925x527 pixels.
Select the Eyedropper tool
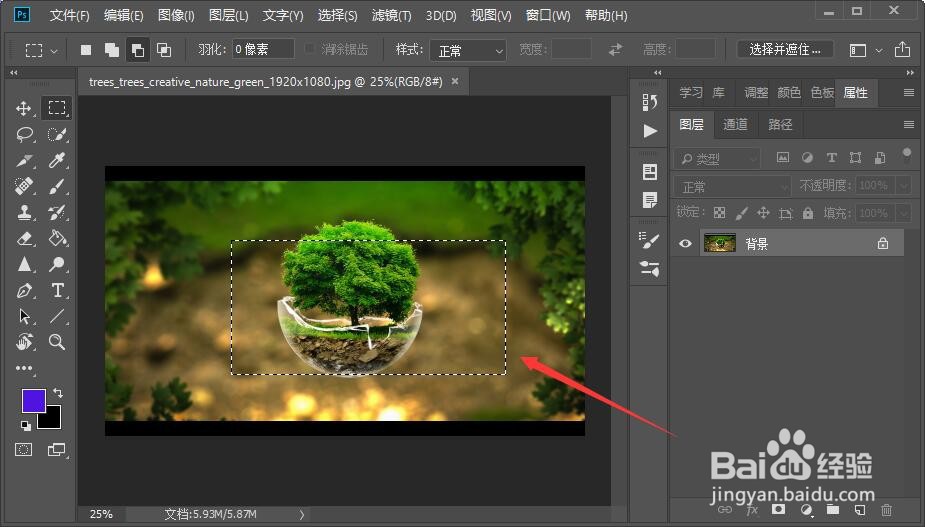[x=57, y=161]
